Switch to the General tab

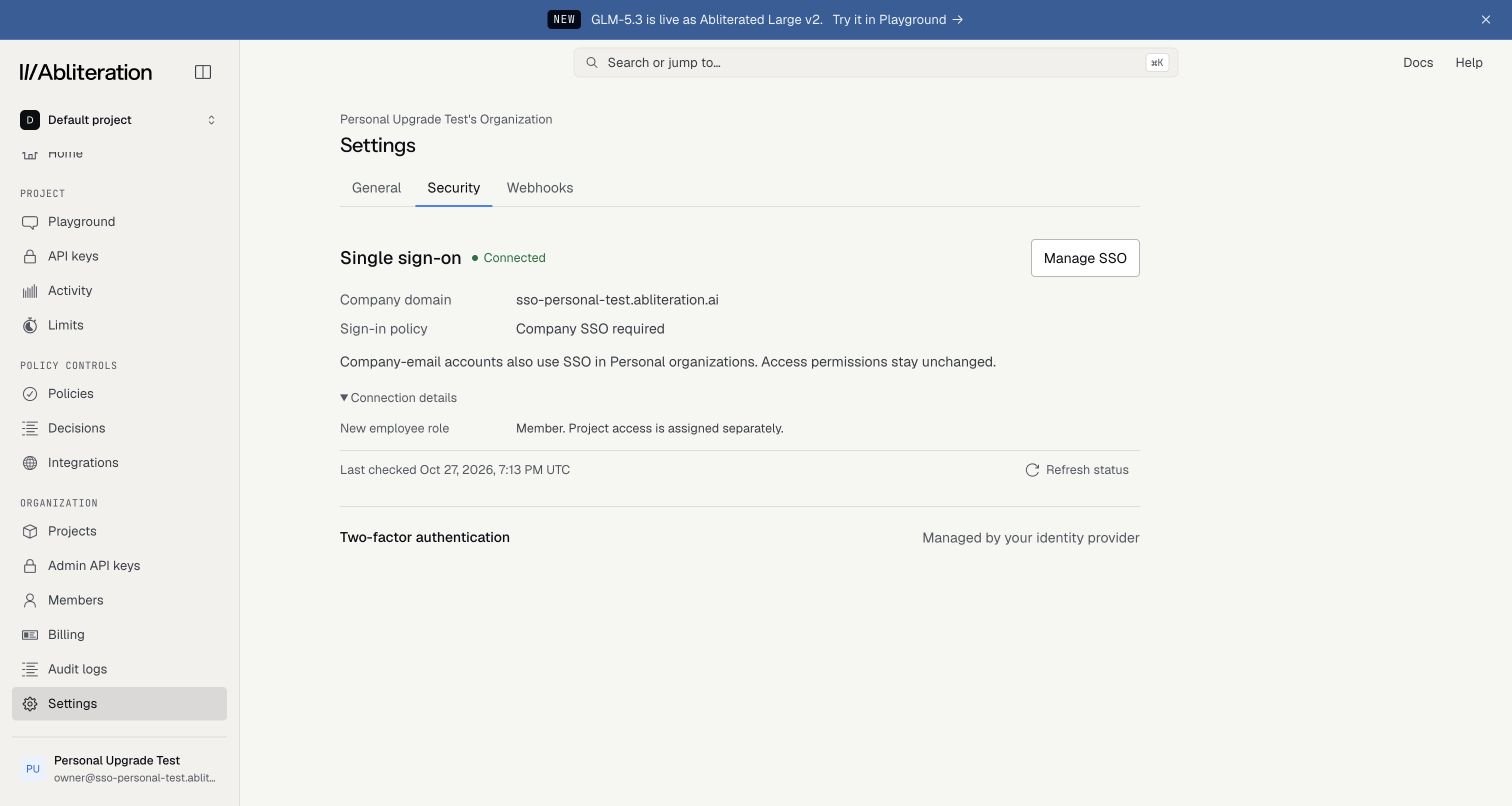point(376,188)
